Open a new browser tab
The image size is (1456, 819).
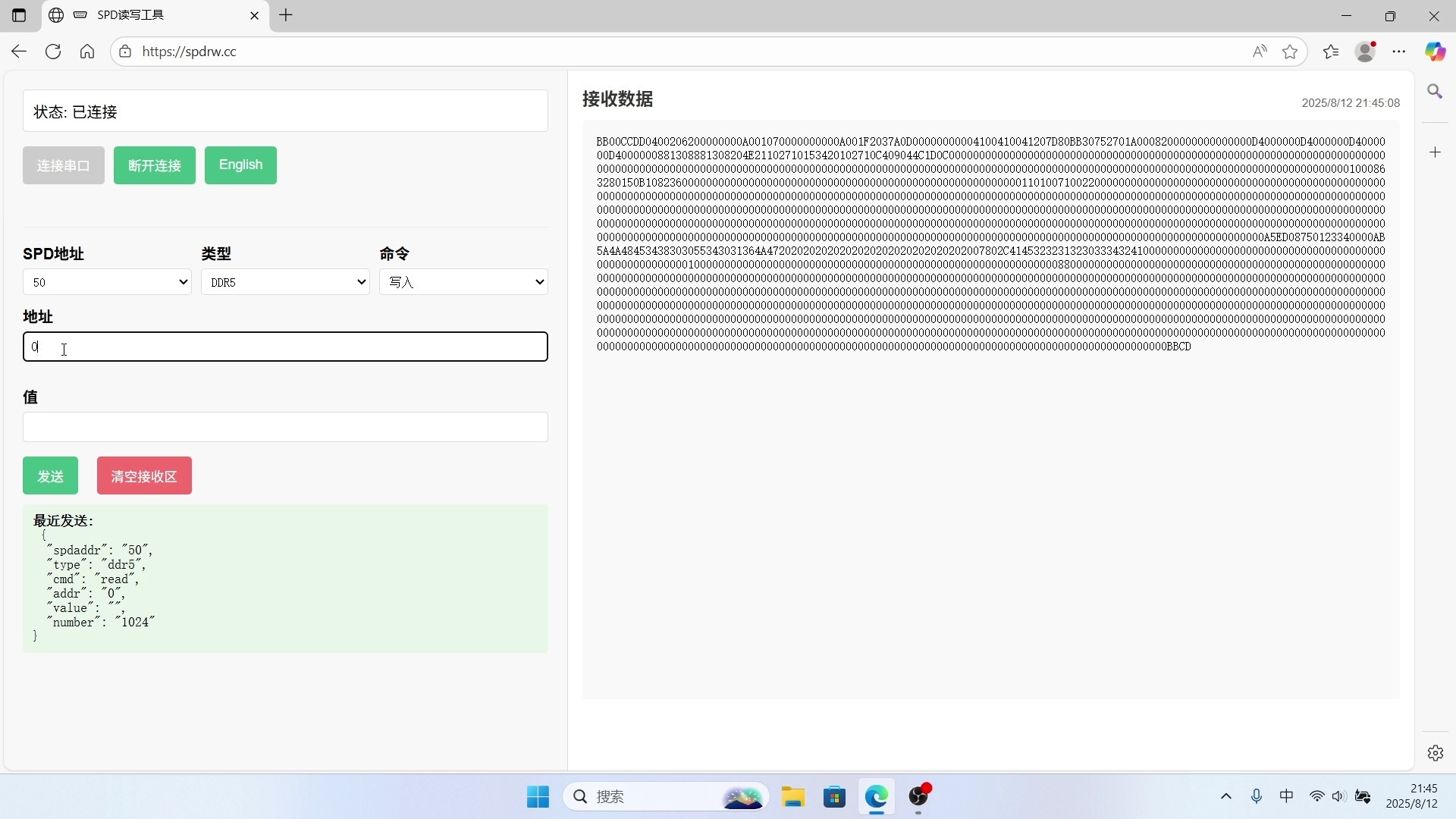286,15
